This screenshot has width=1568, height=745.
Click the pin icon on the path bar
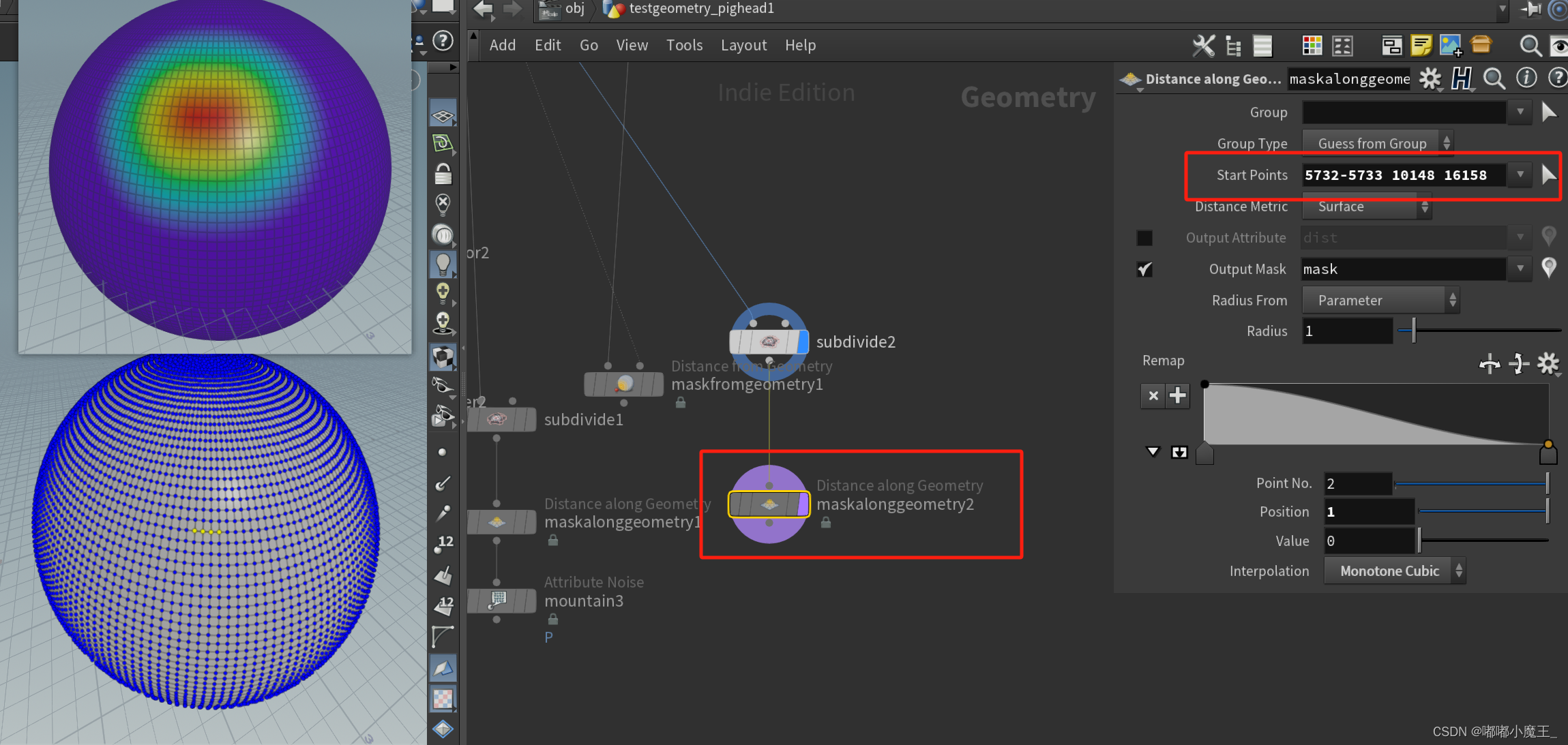coord(1530,10)
